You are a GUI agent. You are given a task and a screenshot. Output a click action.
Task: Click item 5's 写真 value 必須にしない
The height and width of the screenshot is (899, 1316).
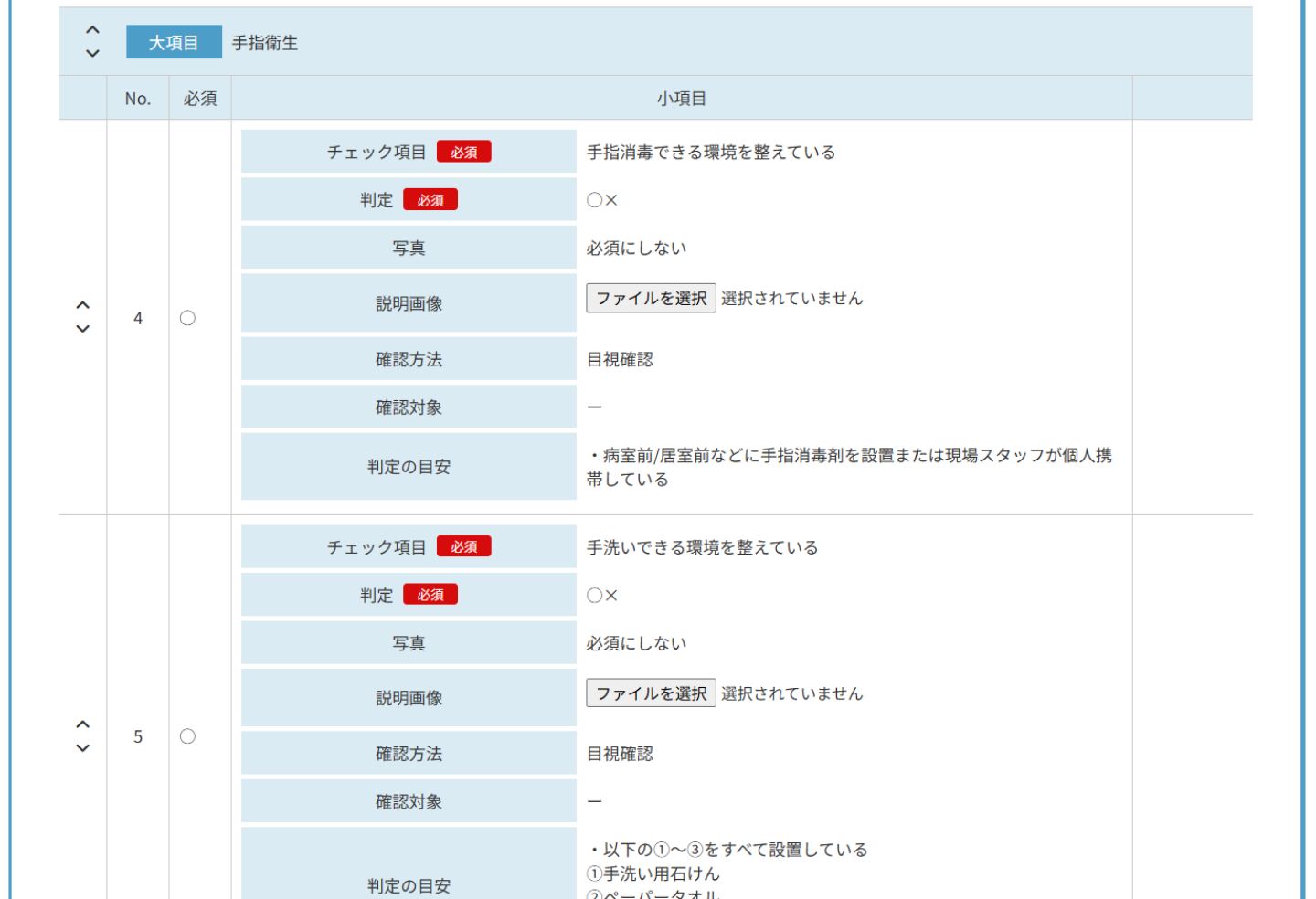coord(636,643)
